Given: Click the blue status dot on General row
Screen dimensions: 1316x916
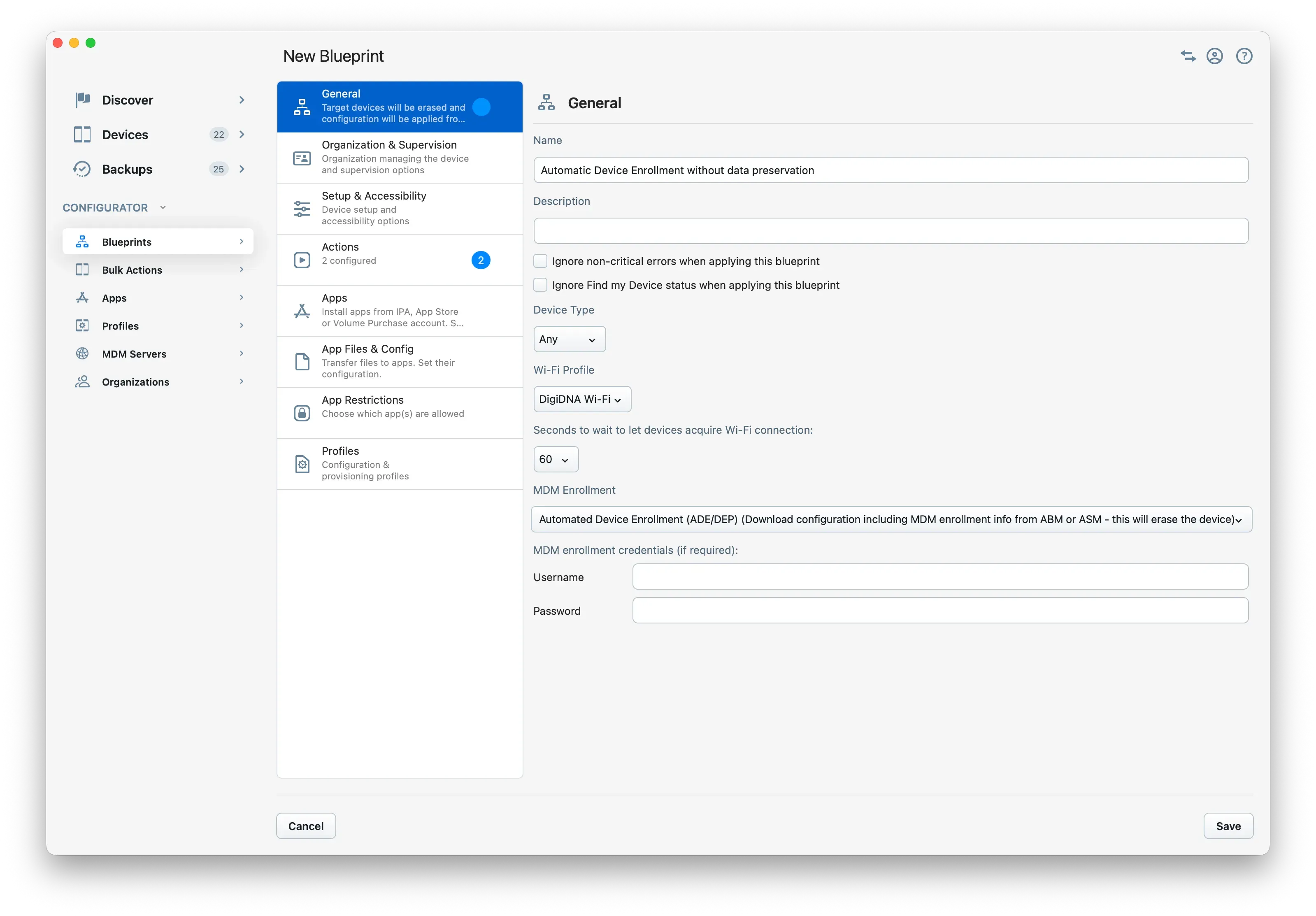Looking at the screenshot, I should point(481,107).
